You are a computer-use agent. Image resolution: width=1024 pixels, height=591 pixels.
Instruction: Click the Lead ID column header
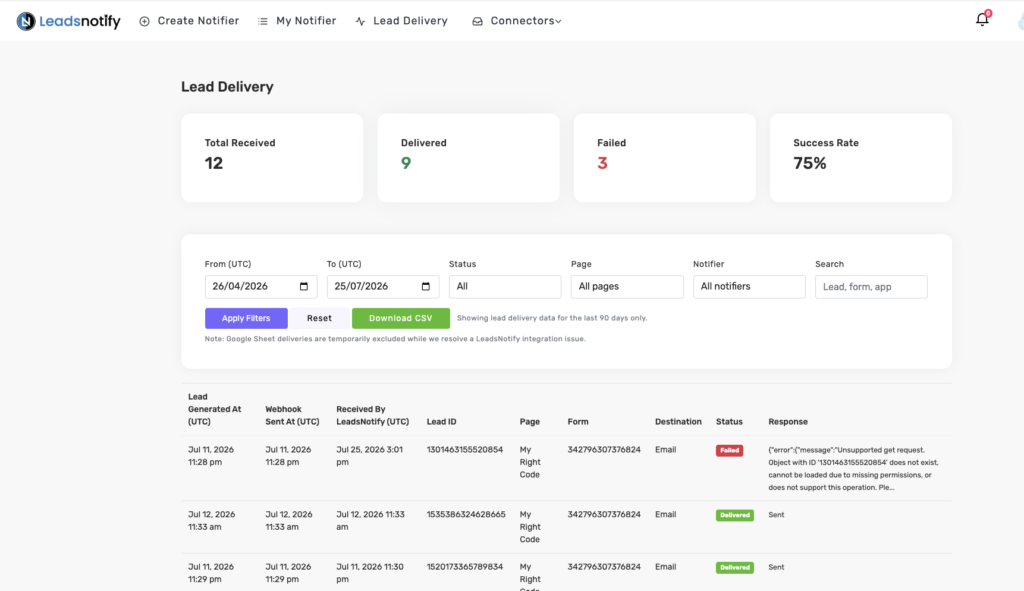pos(441,422)
